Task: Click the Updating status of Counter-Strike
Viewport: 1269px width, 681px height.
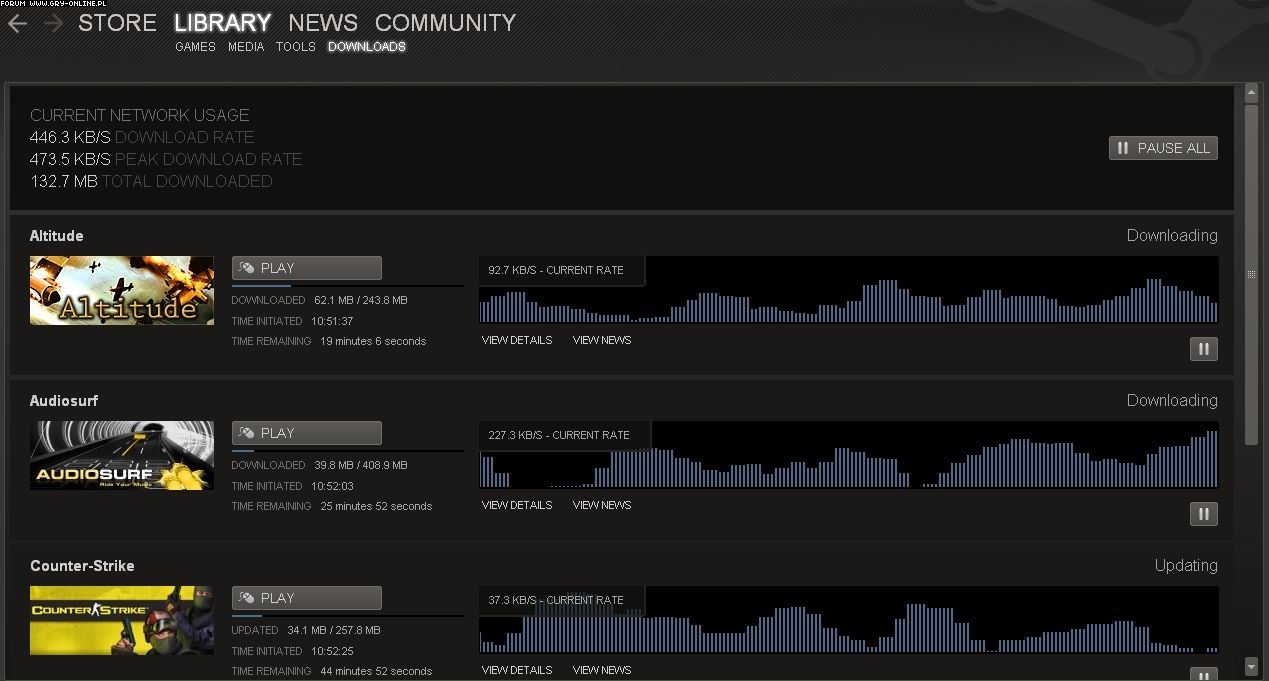Action: (1186, 565)
